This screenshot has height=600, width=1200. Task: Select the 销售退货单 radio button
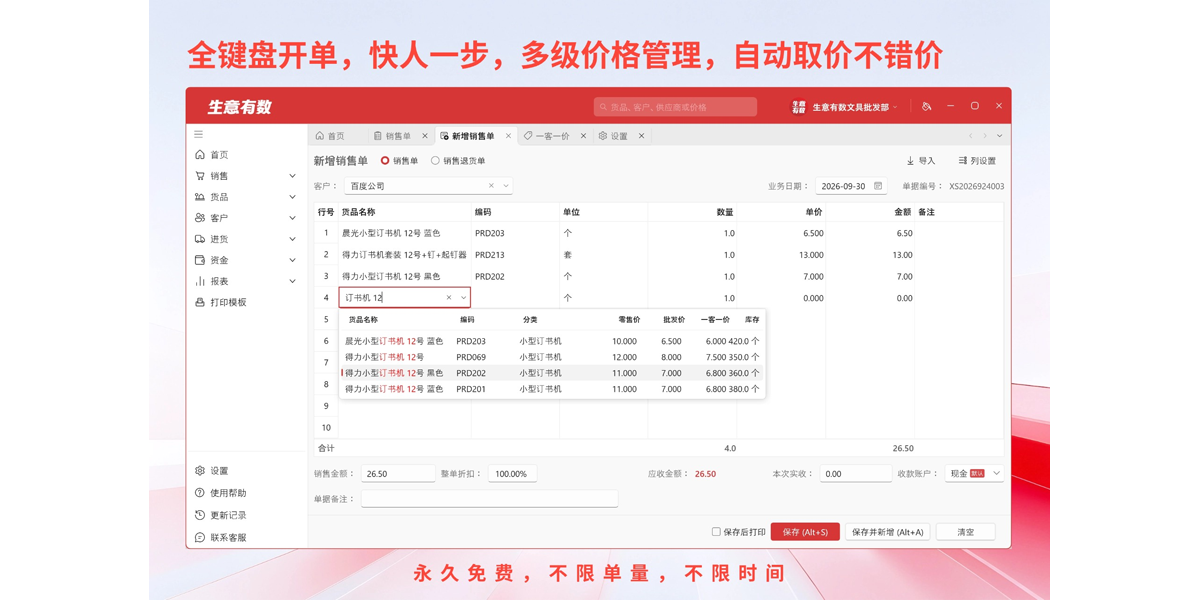[x=435, y=161]
